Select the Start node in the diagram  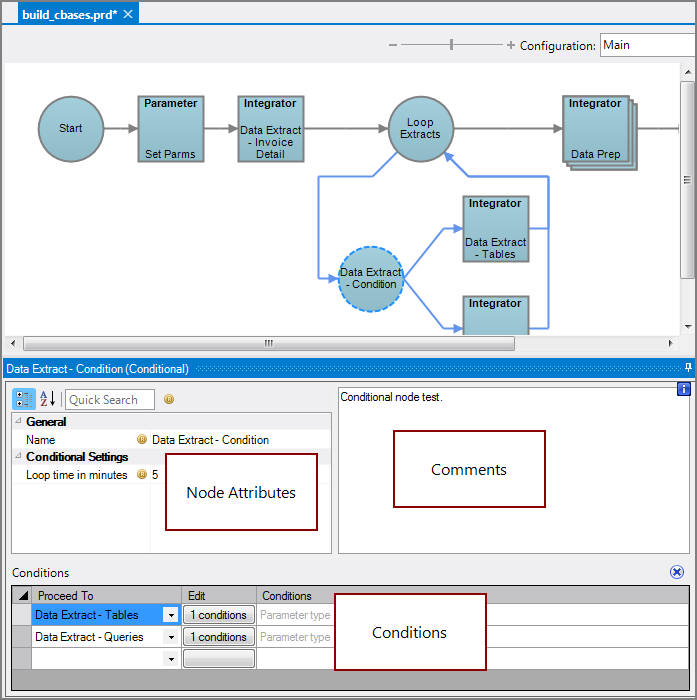pos(71,129)
